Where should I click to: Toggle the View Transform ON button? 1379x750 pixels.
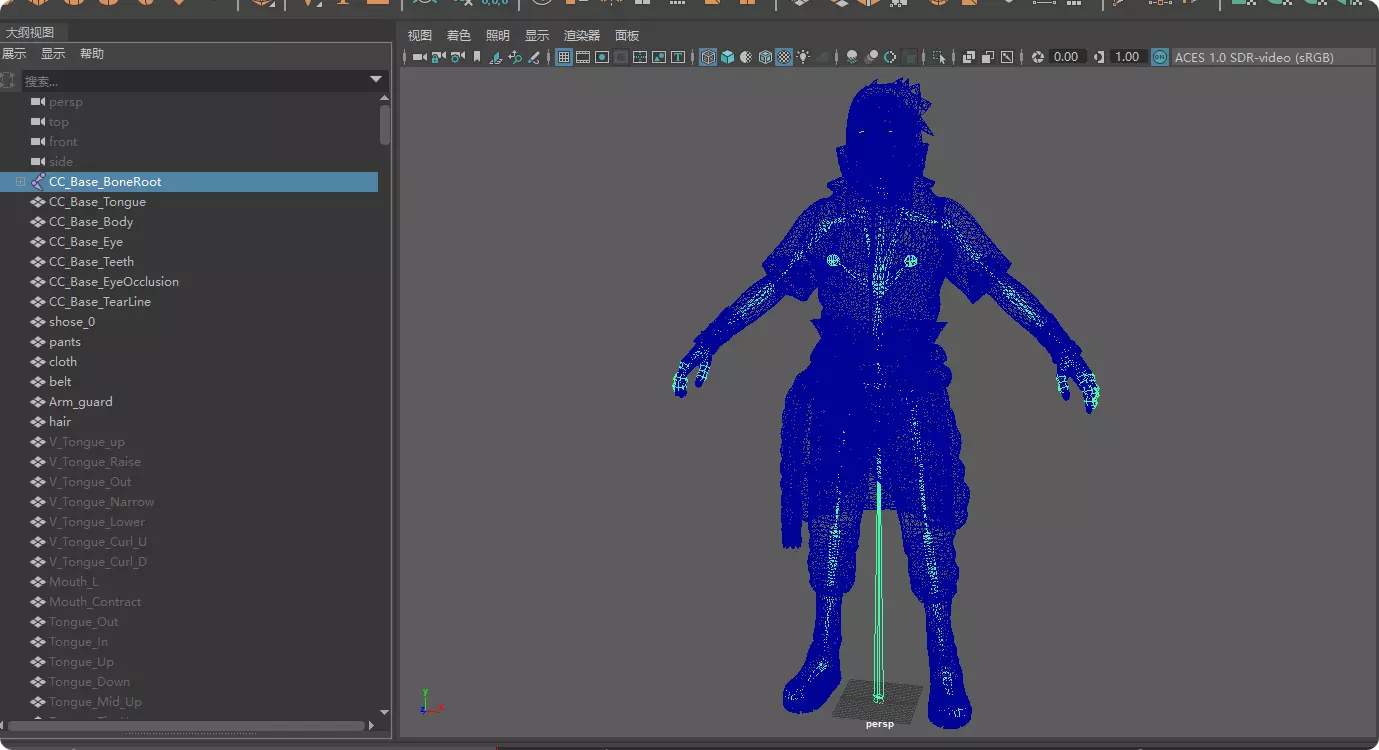[x=1160, y=57]
